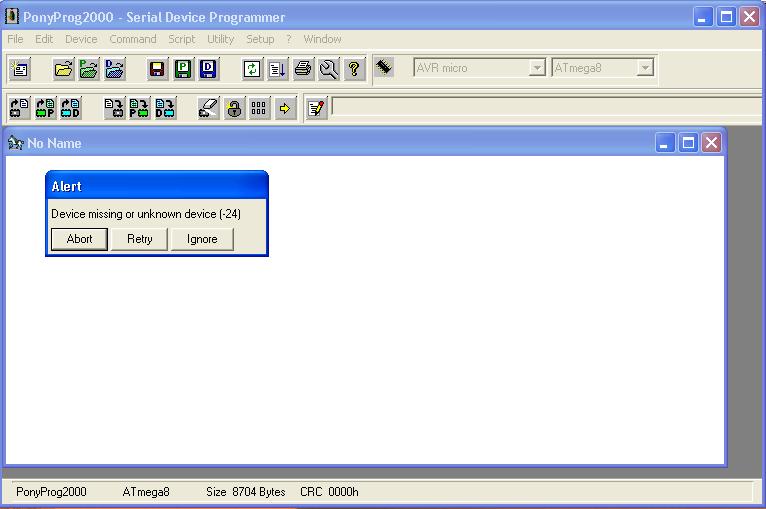
Task: Click the Write Data memory (D) icon
Action: (165, 108)
